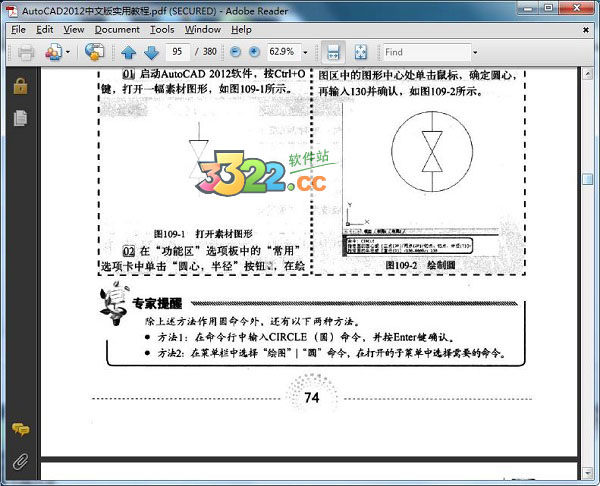
Task: Open the collaborate dropdown arrow
Action: click(68, 52)
